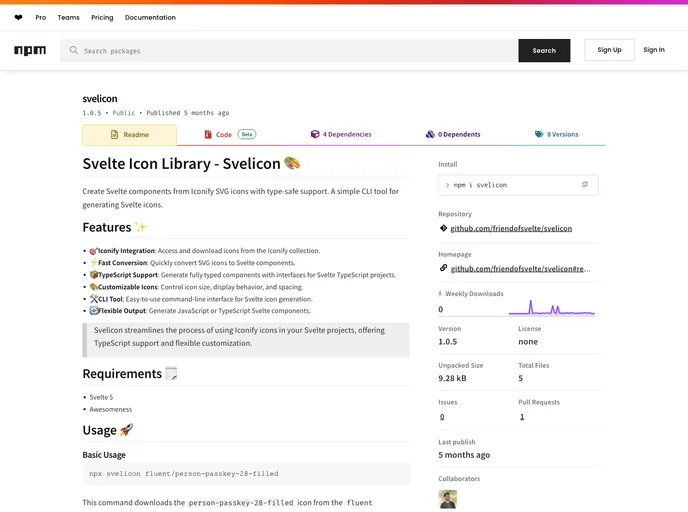
Task: Click the npx svelicon code block
Action: pos(246,474)
